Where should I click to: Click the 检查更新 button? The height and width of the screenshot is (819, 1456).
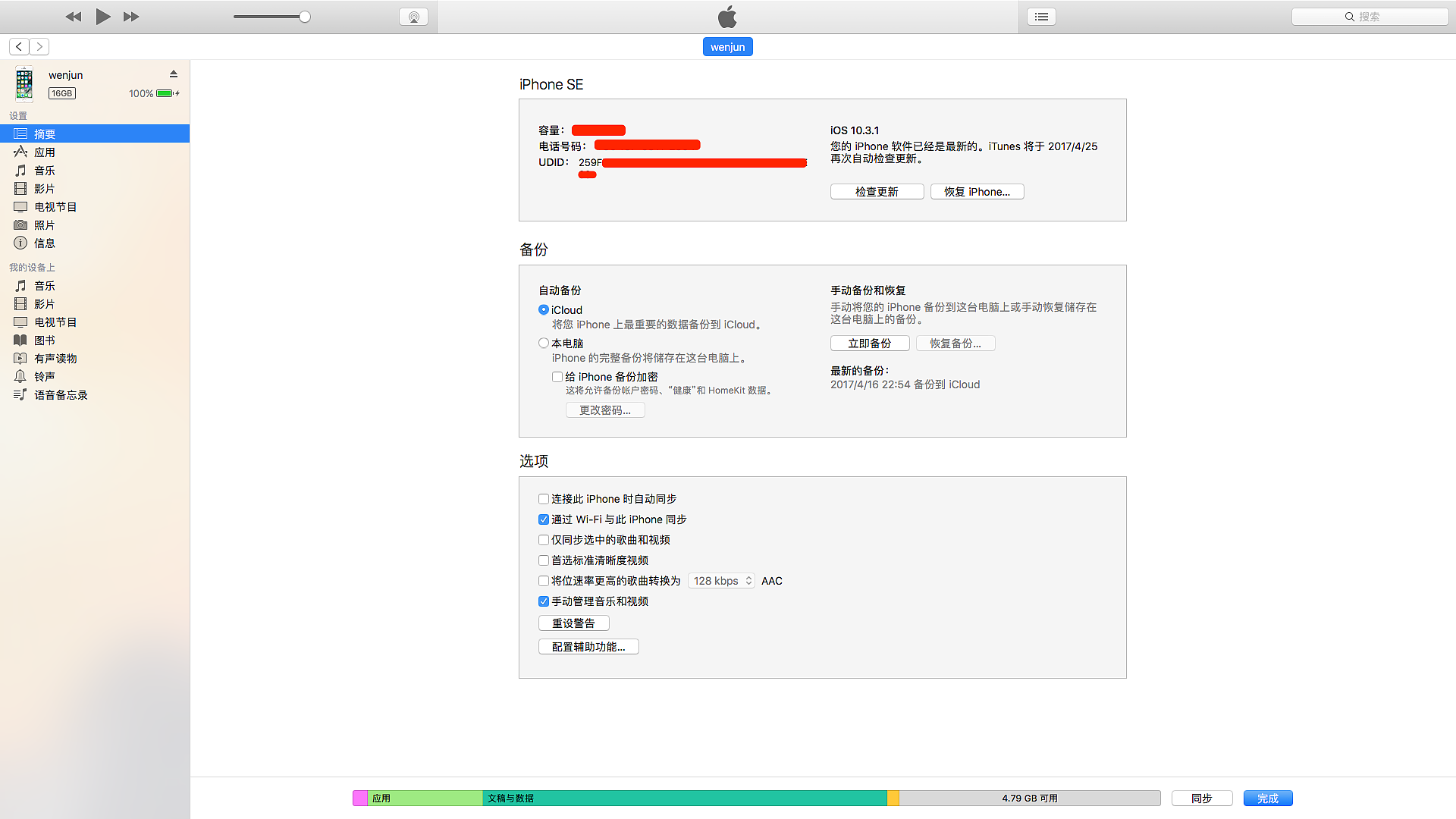[877, 192]
